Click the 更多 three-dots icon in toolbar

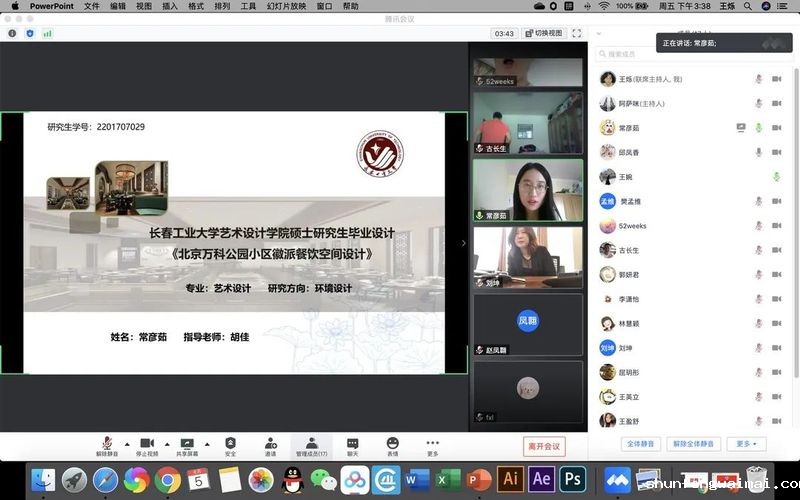432,443
